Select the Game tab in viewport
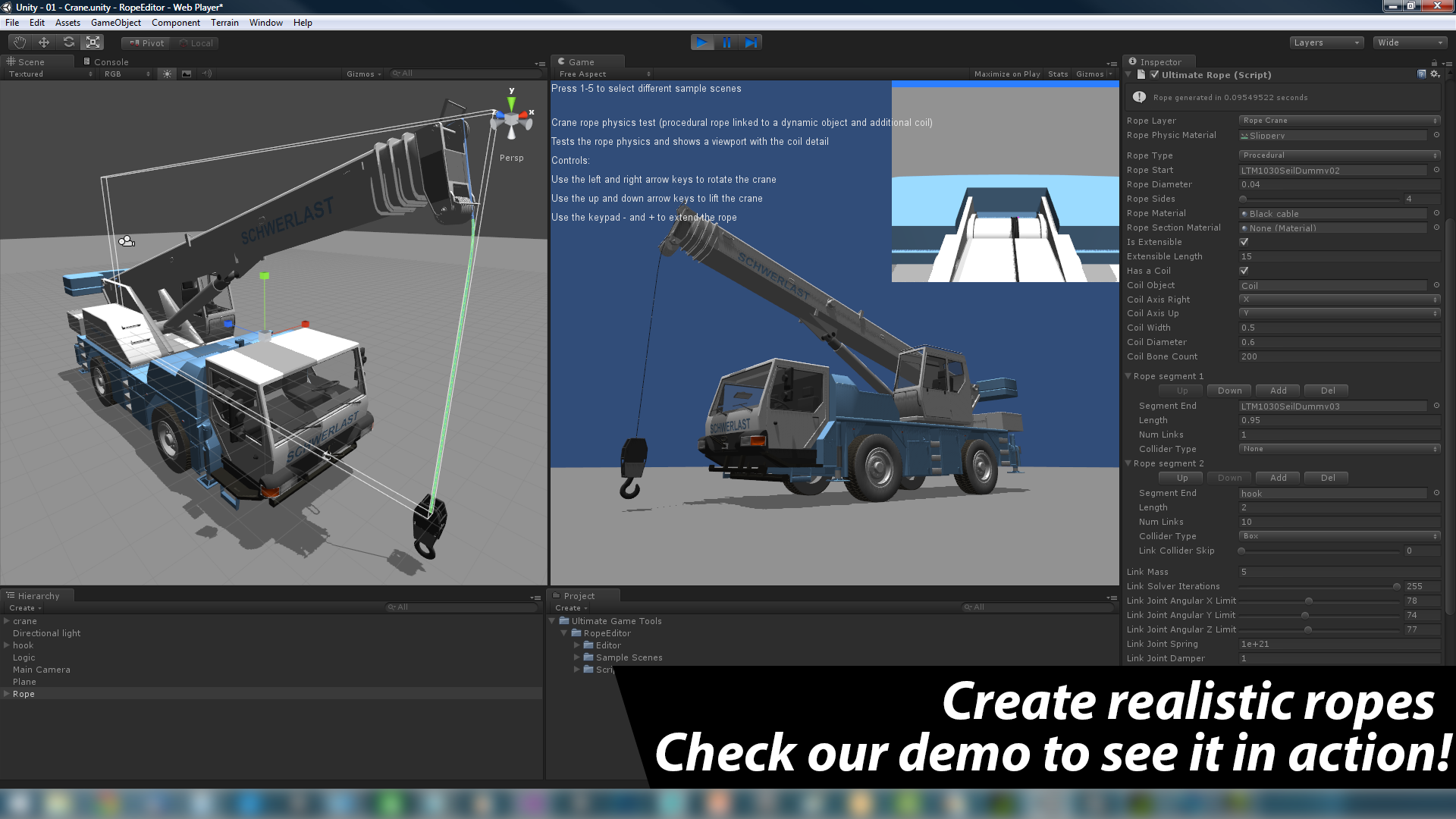Image resolution: width=1456 pixels, height=819 pixels. [x=580, y=61]
